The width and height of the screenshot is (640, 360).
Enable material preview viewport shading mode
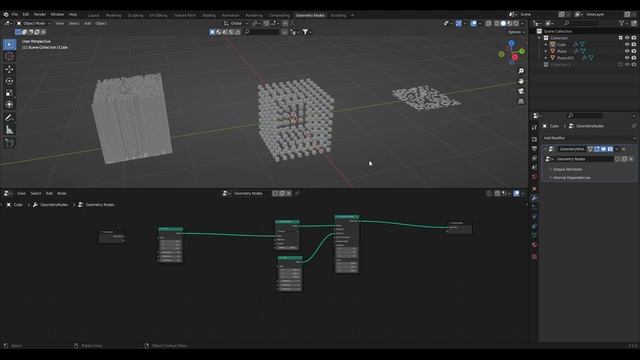point(510,24)
